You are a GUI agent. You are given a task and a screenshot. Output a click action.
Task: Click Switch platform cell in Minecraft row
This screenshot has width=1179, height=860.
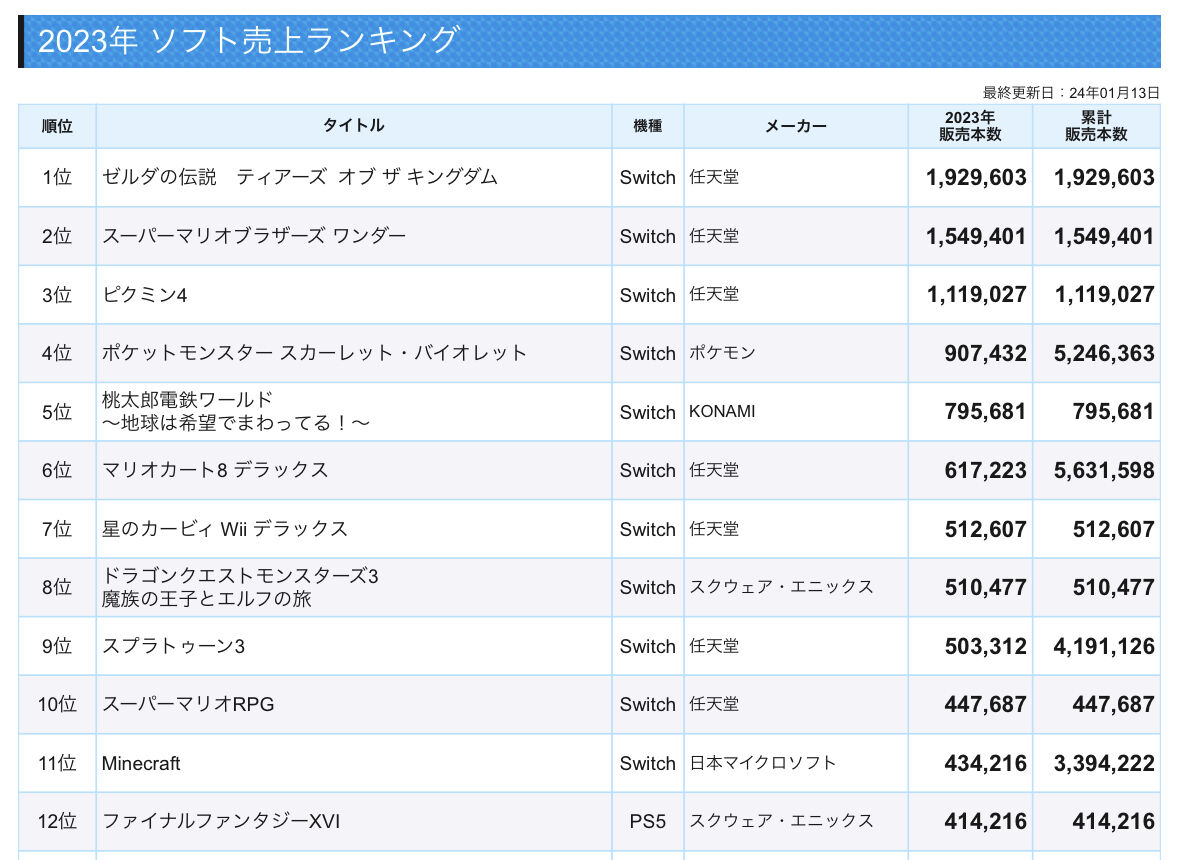pyautogui.click(x=647, y=764)
